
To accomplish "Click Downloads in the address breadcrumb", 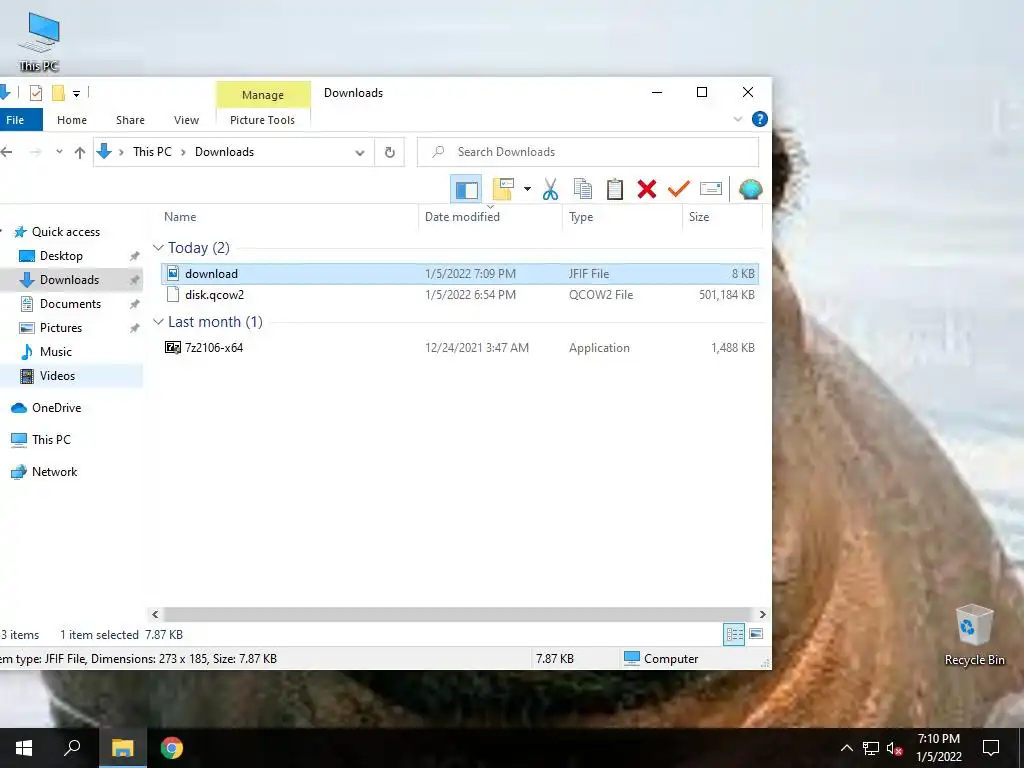I will pos(225,152).
